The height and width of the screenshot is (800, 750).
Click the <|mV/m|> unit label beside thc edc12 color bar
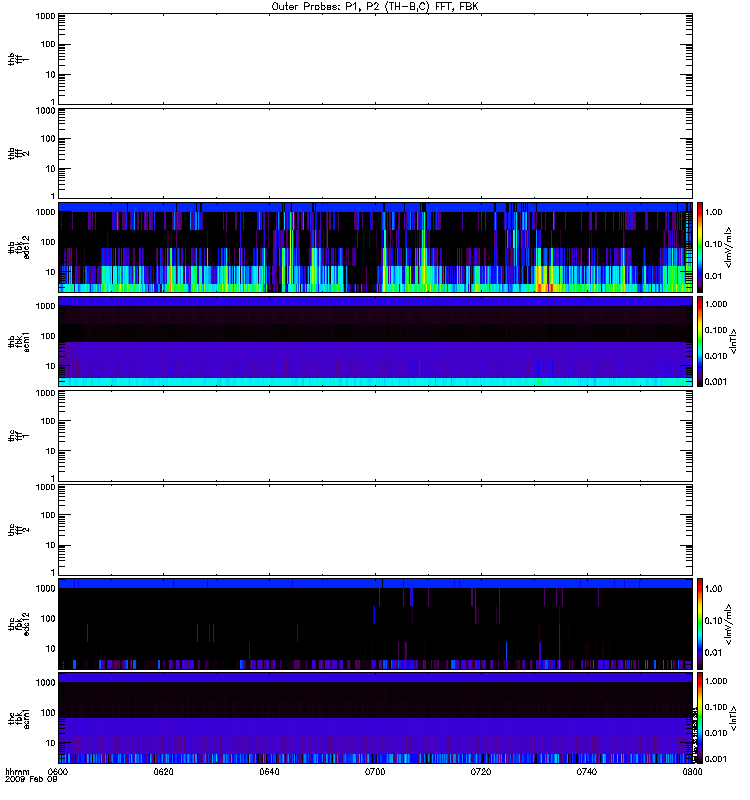coord(729,624)
